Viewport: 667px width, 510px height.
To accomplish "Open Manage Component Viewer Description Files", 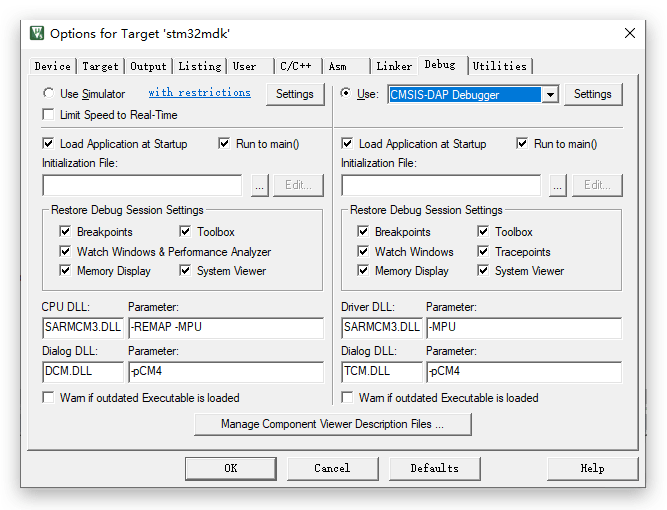I will point(333,424).
